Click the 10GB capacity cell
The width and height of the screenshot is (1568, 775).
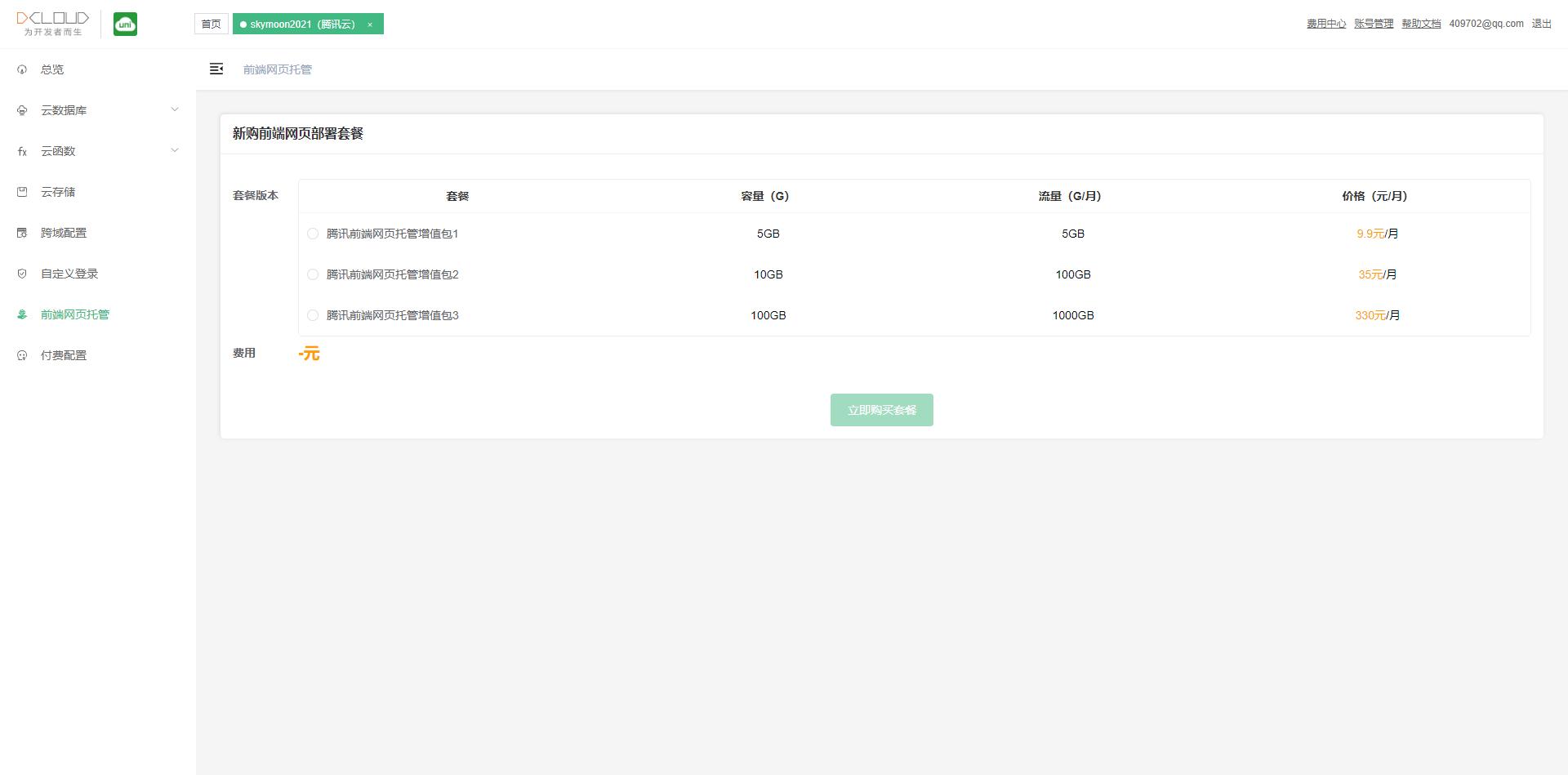pyautogui.click(x=768, y=274)
